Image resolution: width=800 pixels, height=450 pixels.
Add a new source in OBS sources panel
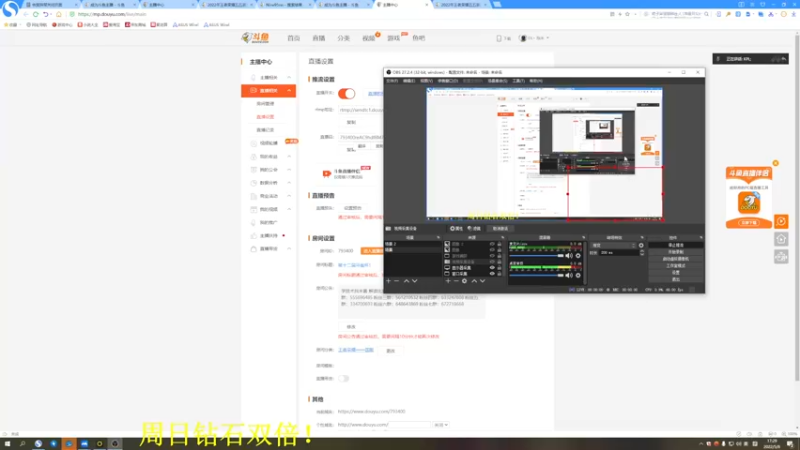coord(448,281)
